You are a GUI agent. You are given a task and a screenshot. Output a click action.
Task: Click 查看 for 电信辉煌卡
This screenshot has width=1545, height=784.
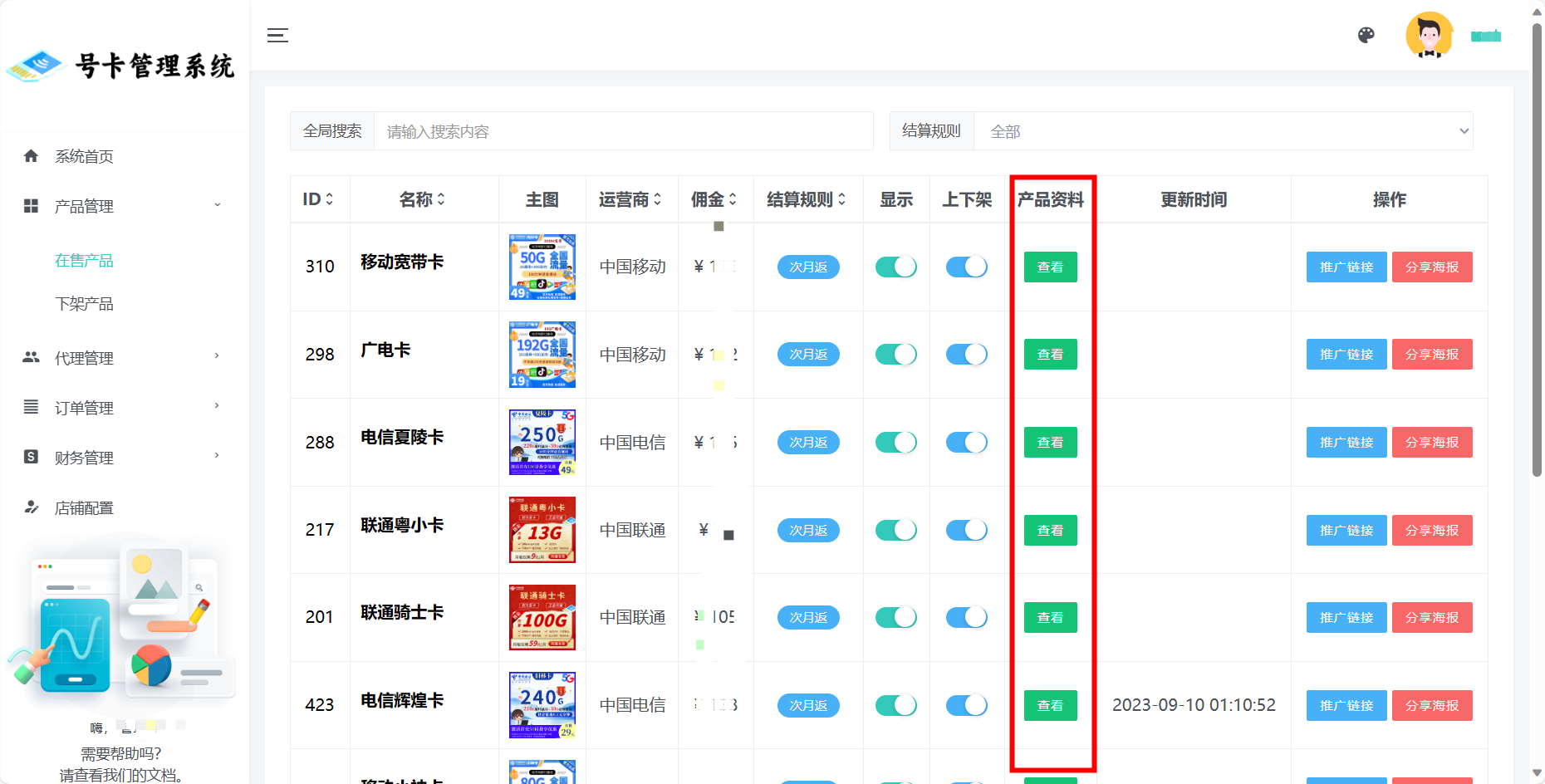(1050, 705)
